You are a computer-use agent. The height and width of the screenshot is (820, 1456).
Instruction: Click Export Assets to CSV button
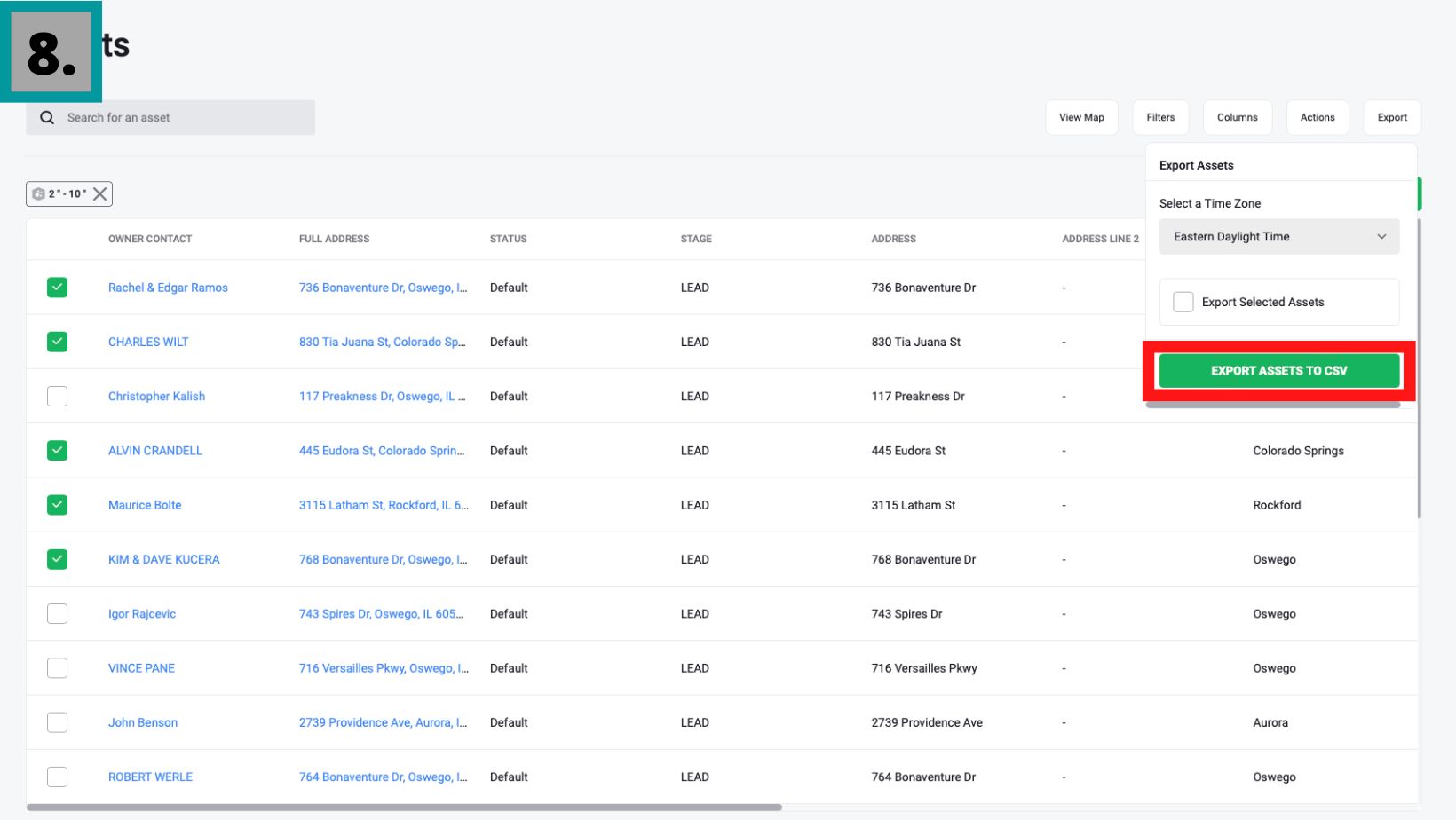coord(1279,371)
